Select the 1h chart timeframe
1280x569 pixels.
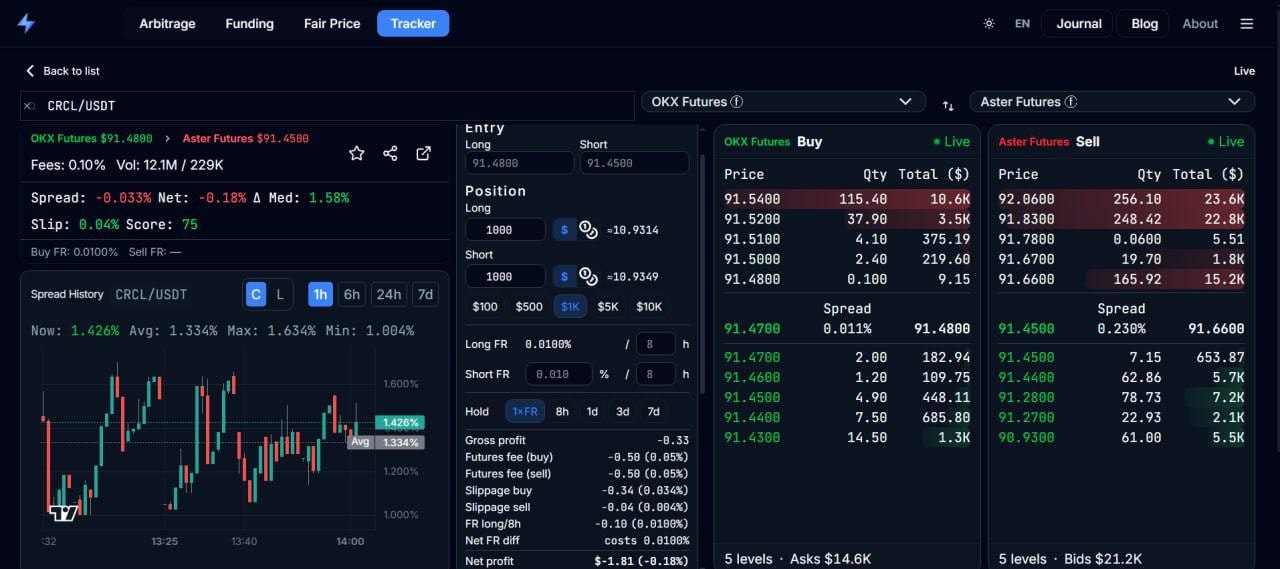tap(321, 294)
